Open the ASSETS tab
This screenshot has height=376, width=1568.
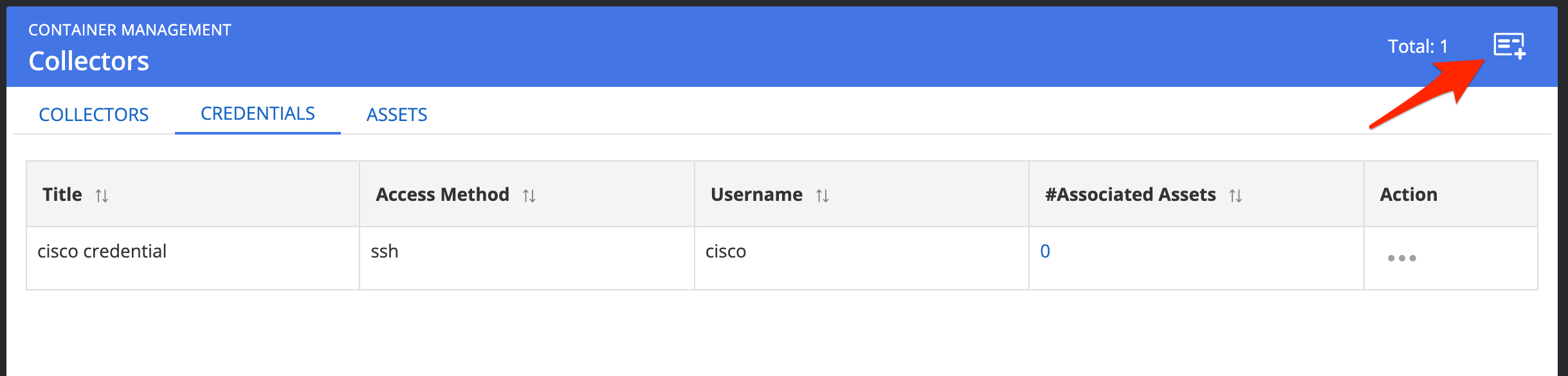397,115
